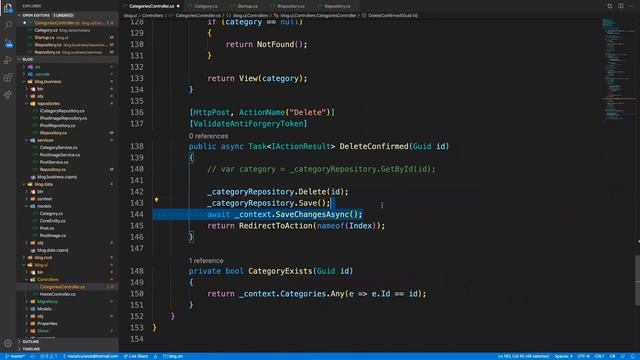Switch to the IRepository.cs editor tab

point(291,6)
